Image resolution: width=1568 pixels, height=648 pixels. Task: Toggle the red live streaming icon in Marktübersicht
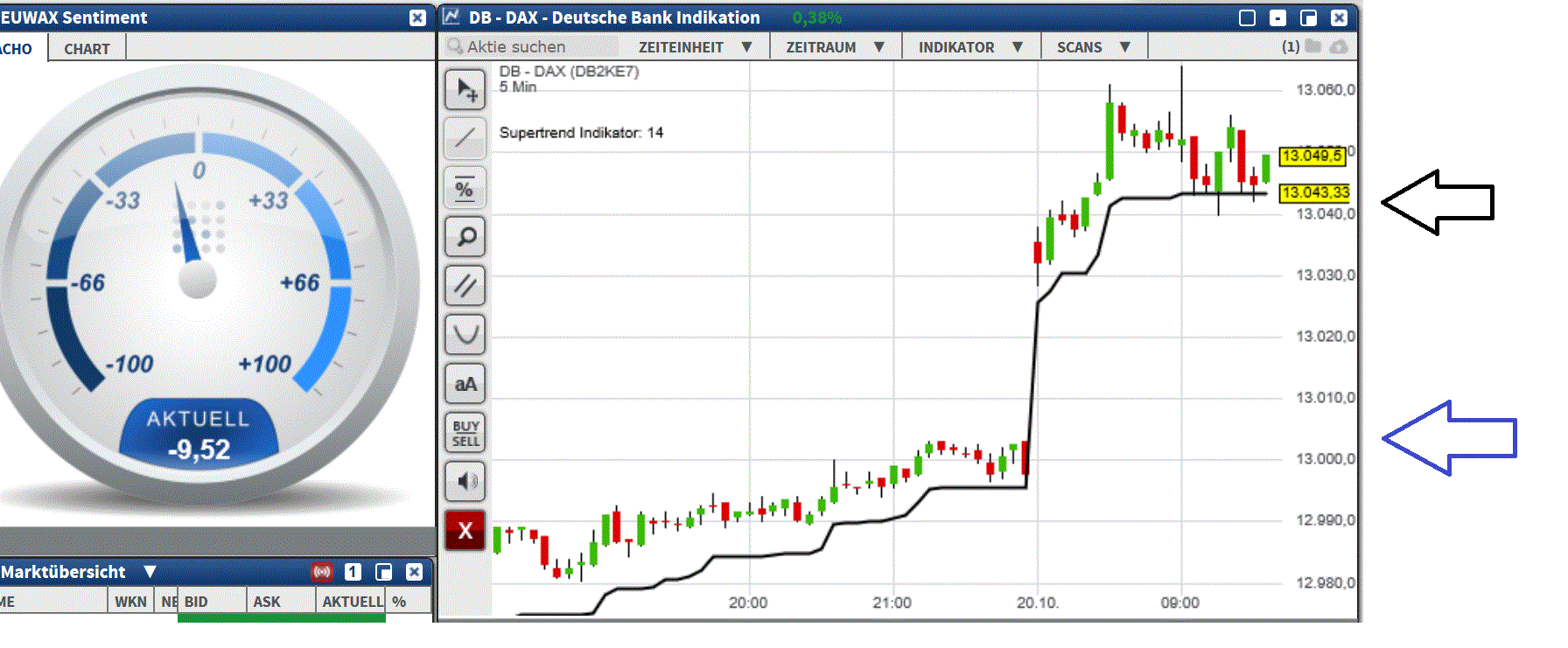point(323,572)
